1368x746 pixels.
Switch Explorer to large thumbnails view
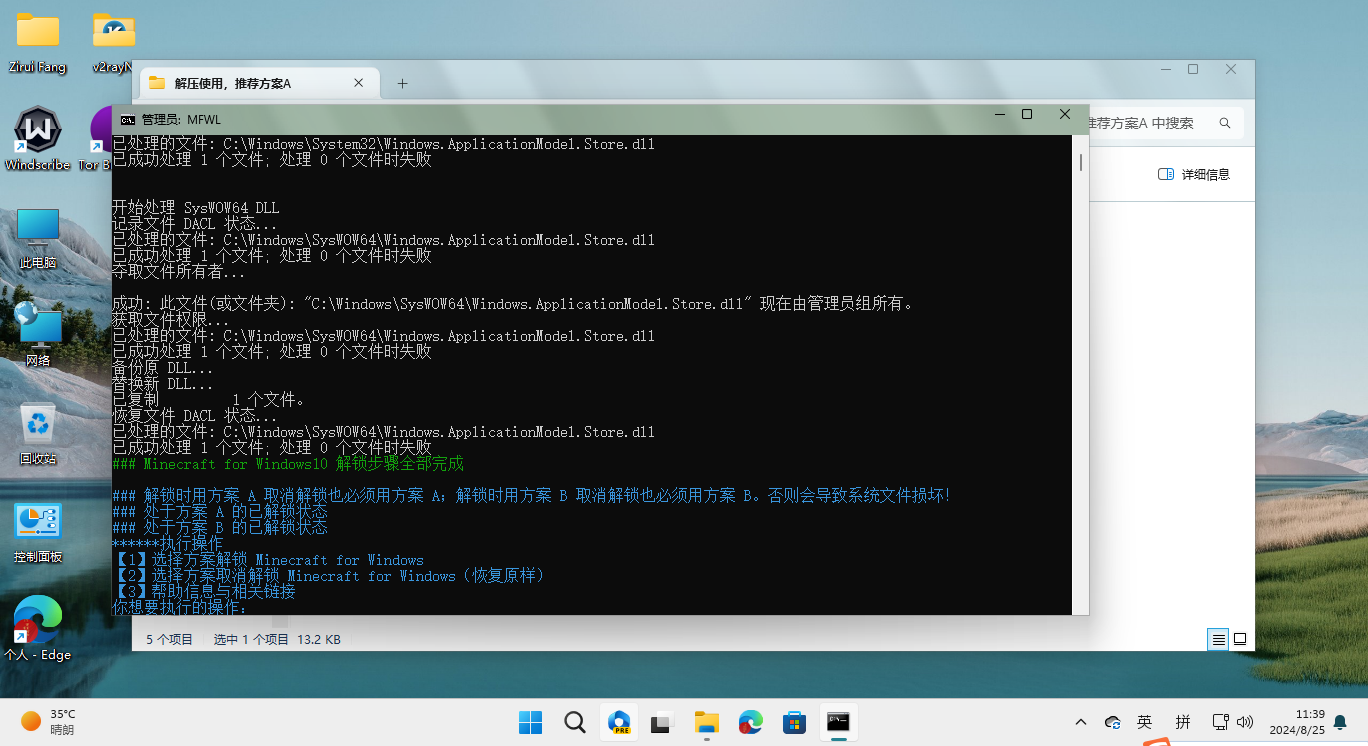(x=1240, y=639)
